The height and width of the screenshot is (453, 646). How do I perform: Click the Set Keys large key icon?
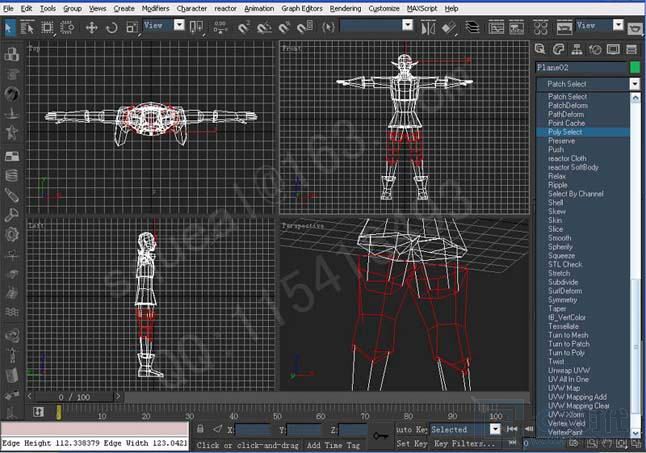pyautogui.click(x=381, y=436)
